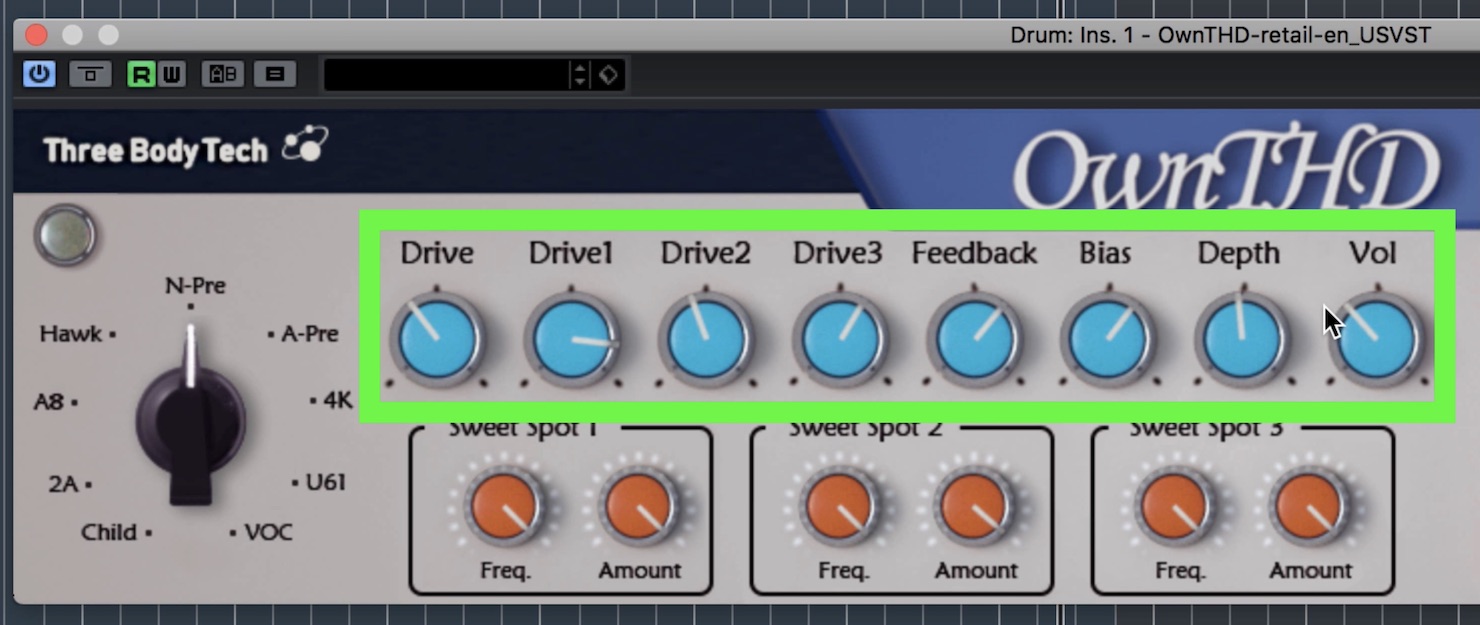
Task: Select the Child model position
Action: click(x=109, y=532)
